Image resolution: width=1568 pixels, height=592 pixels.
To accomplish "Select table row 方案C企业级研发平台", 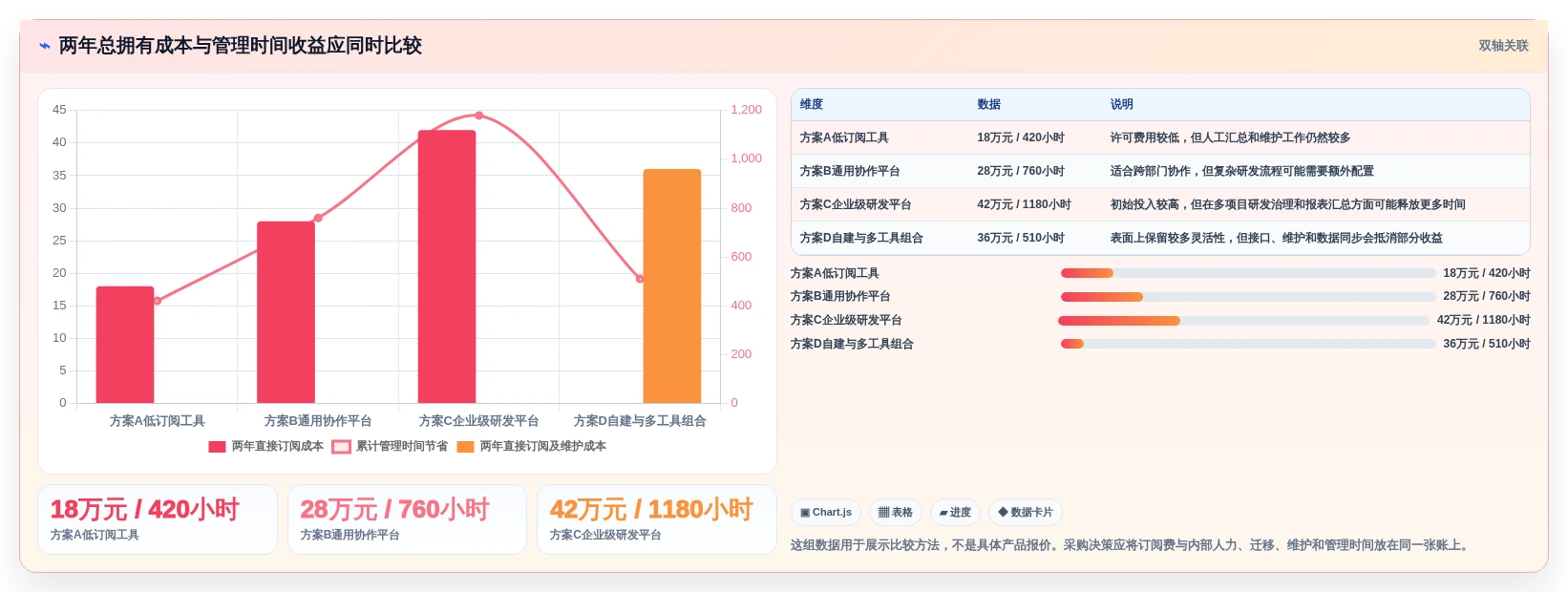I will tap(1160, 204).
